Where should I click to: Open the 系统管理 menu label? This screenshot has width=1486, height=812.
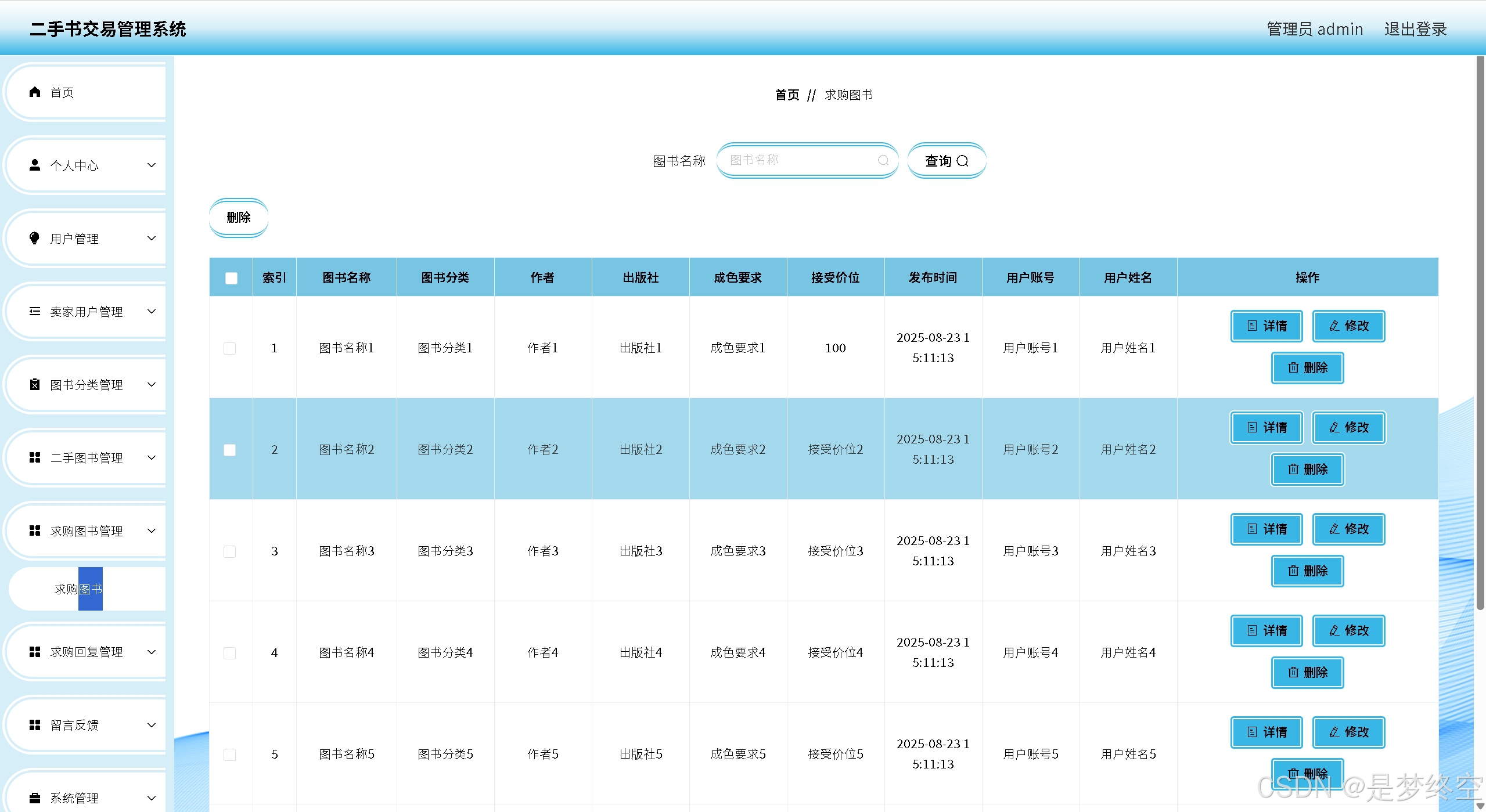tap(74, 798)
